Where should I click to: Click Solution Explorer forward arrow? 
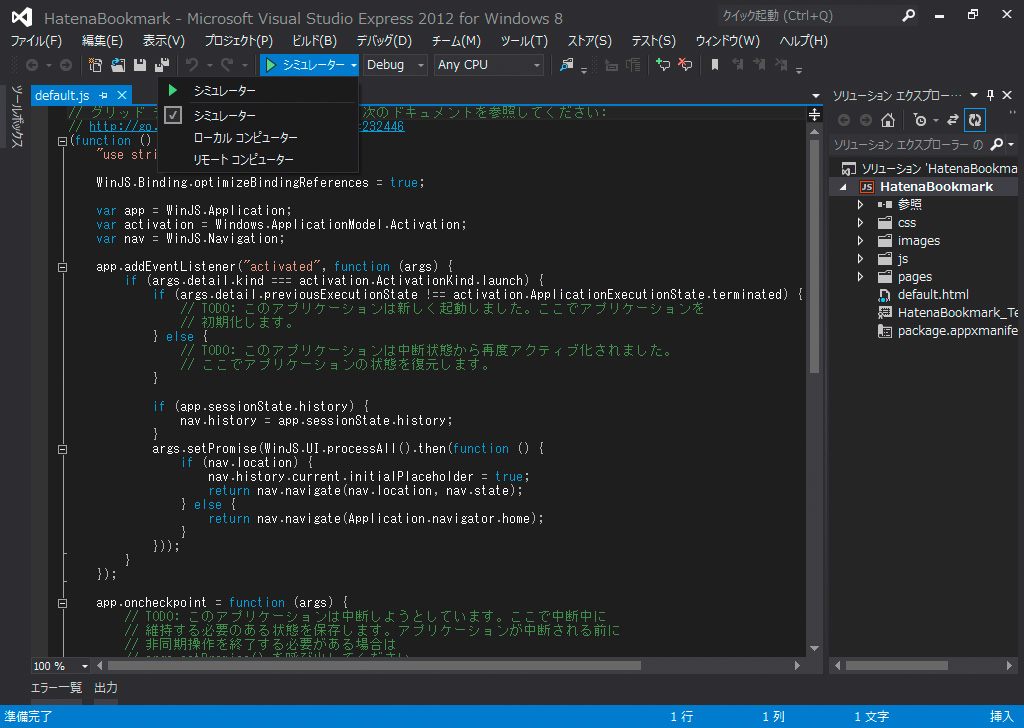pos(866,120)
